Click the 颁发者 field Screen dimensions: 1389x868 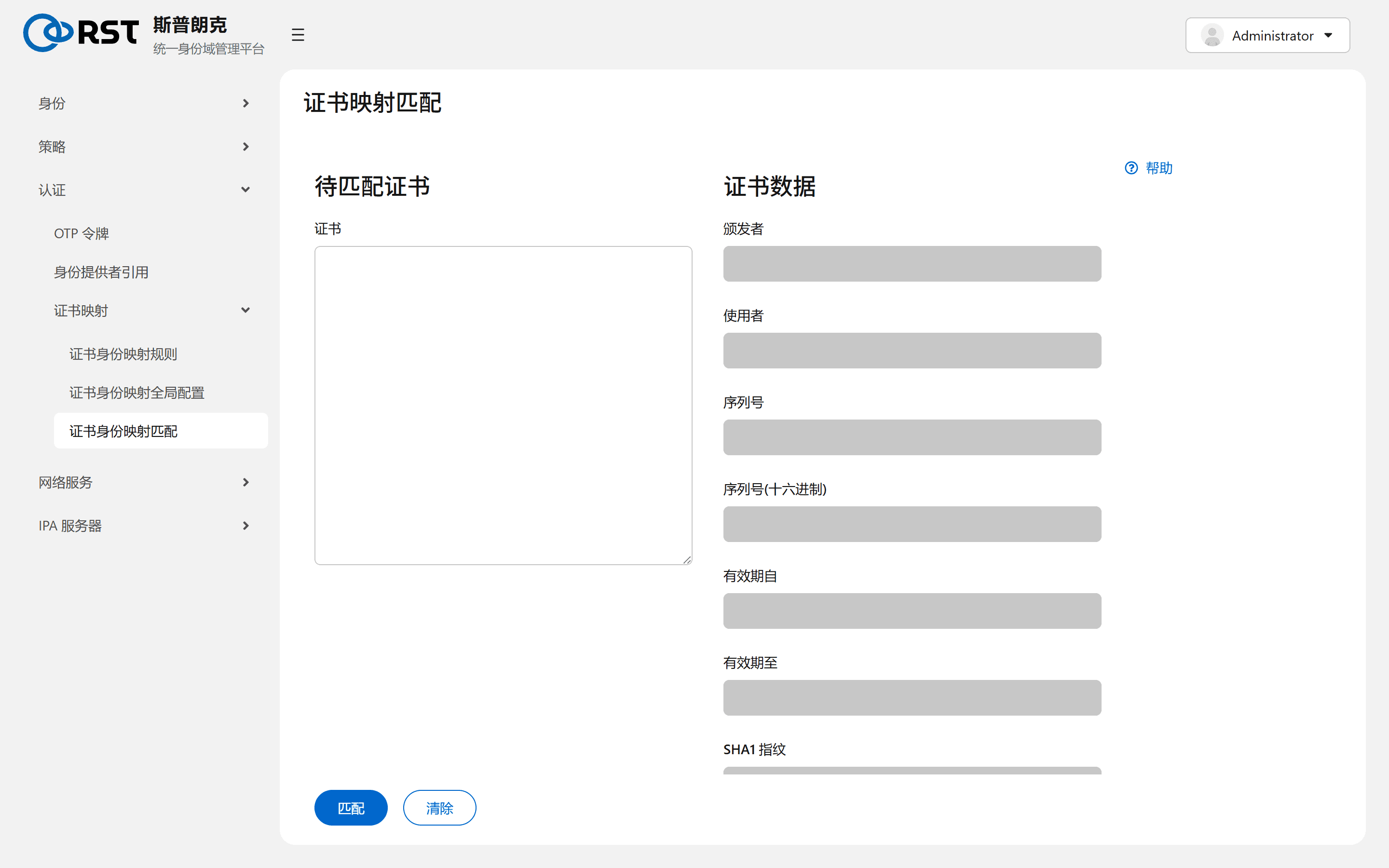click(x=912, y=264)
